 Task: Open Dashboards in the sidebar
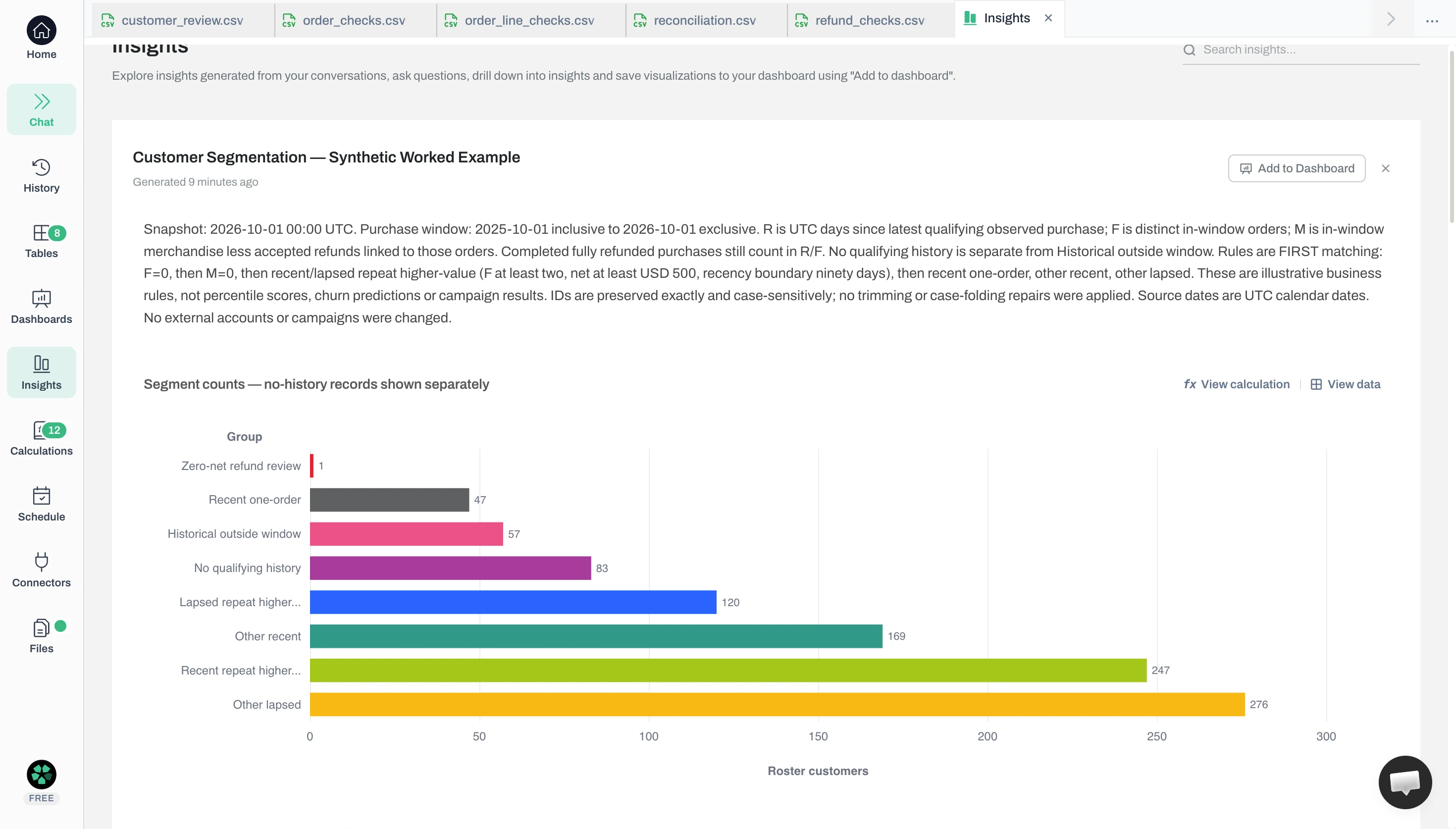point(41,308)
